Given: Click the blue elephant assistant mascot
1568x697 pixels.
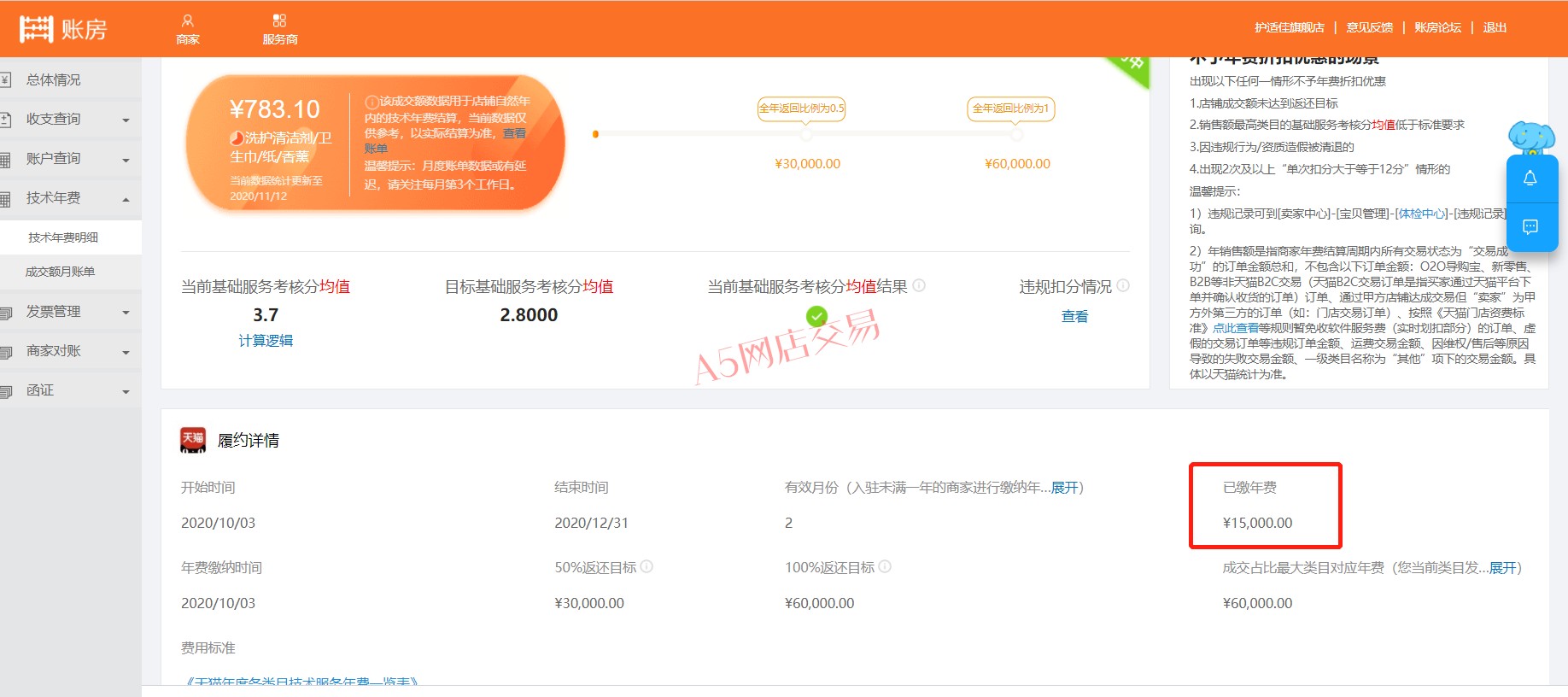Looking at the screenshot, I should 1531,138.
